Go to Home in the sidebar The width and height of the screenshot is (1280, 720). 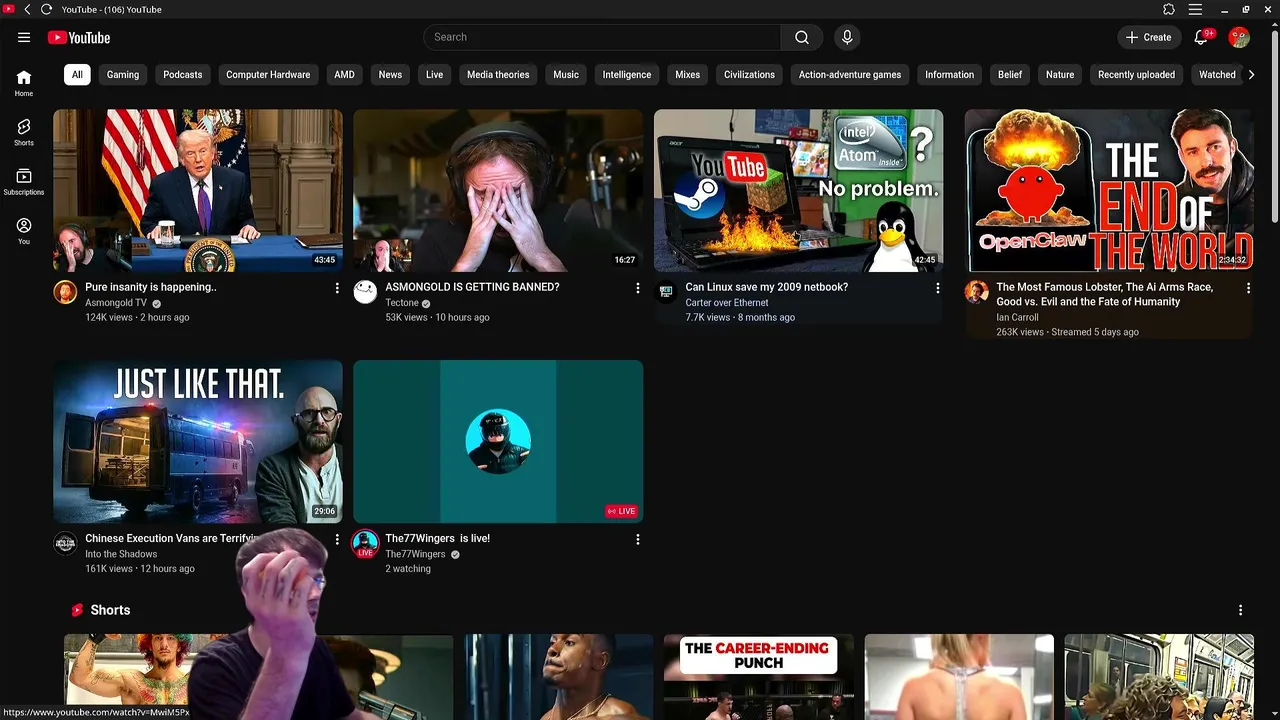click(x=24, y=83)
